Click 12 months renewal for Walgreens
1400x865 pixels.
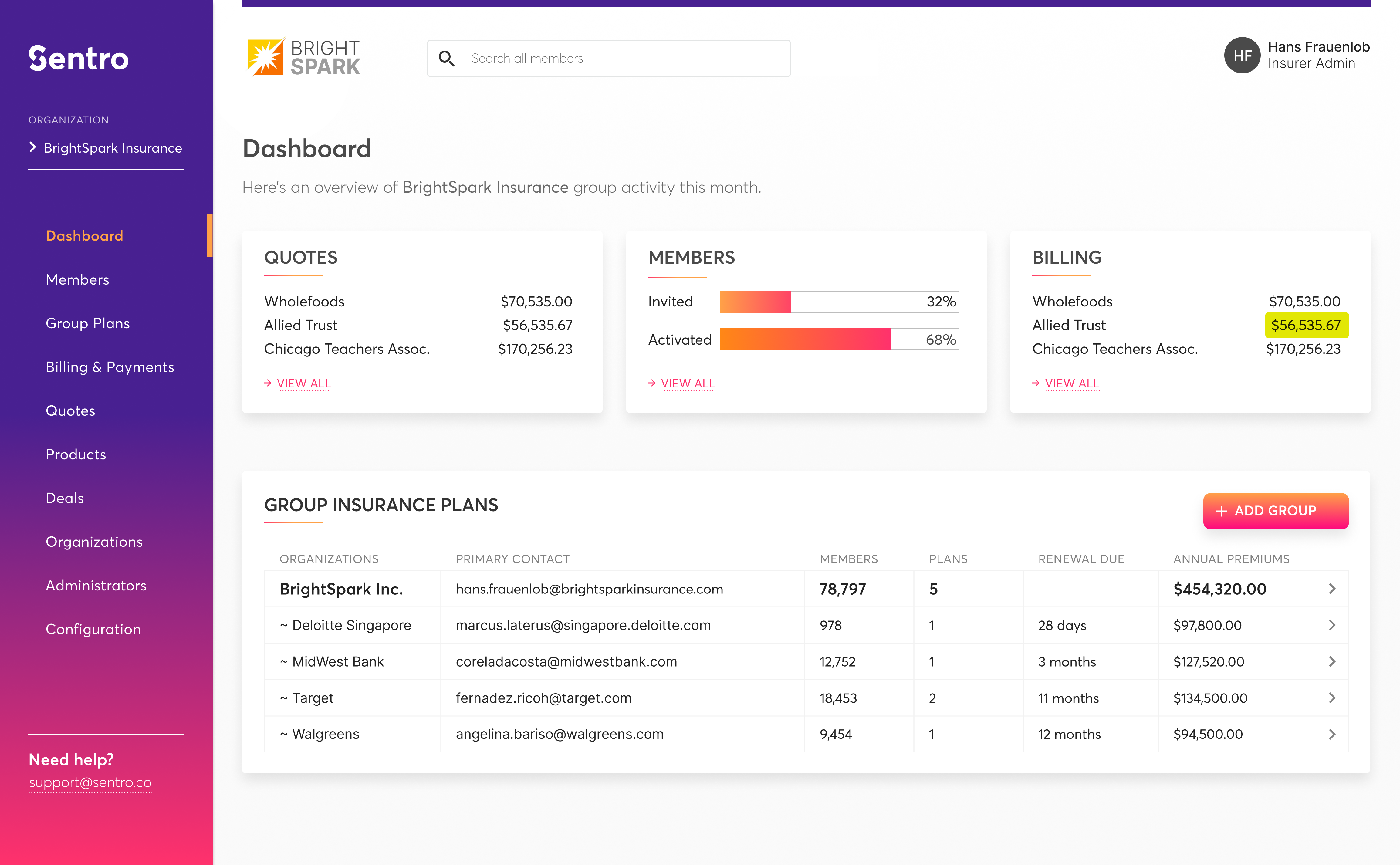pos(1069,734)
